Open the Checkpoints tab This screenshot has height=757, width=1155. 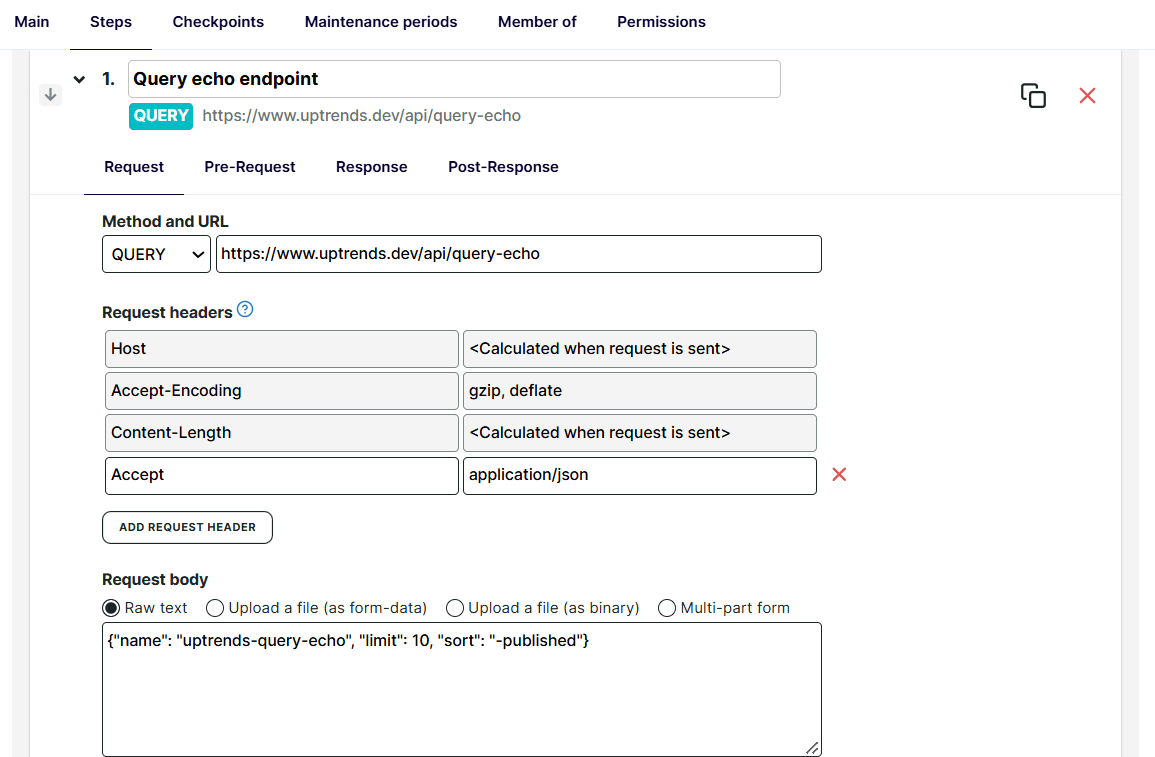click(218, 22)
